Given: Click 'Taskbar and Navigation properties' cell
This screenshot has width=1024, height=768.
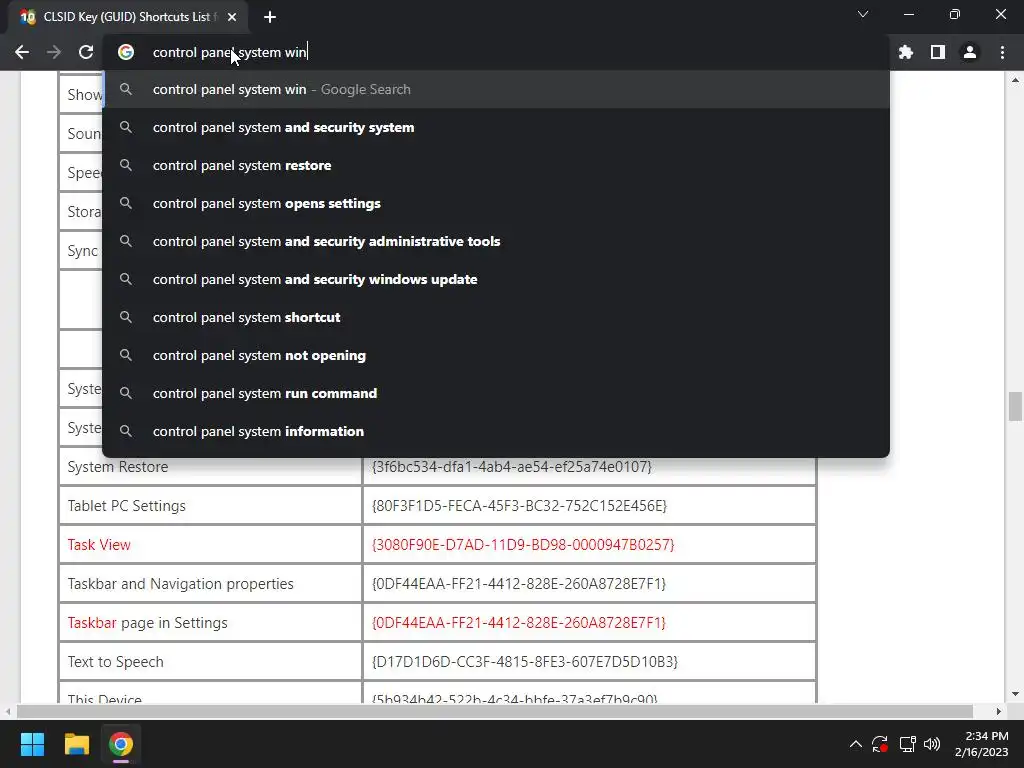Looking at the screenshot, I should [x=210, y=584].
